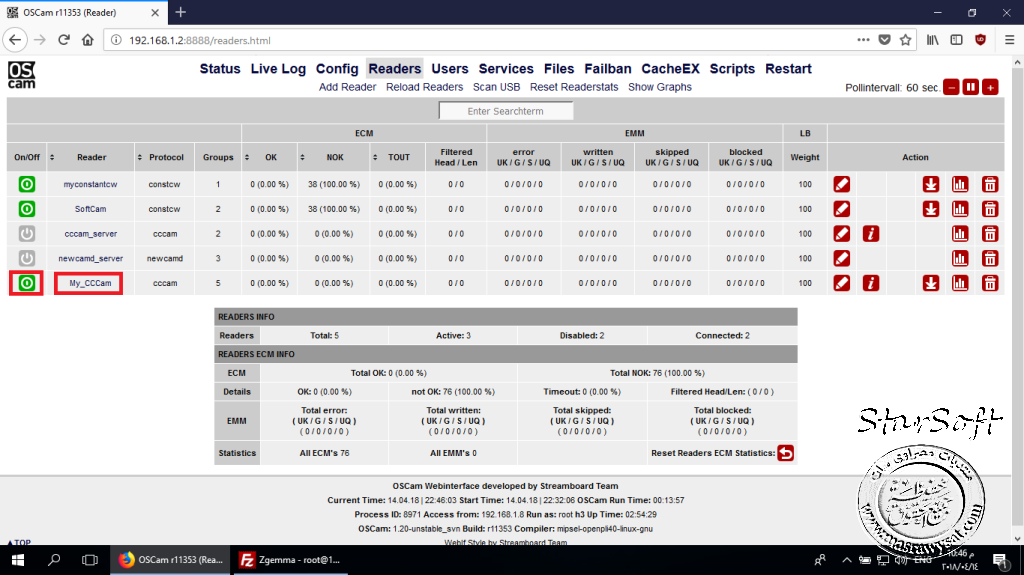Decrease the poll interval

952,88
